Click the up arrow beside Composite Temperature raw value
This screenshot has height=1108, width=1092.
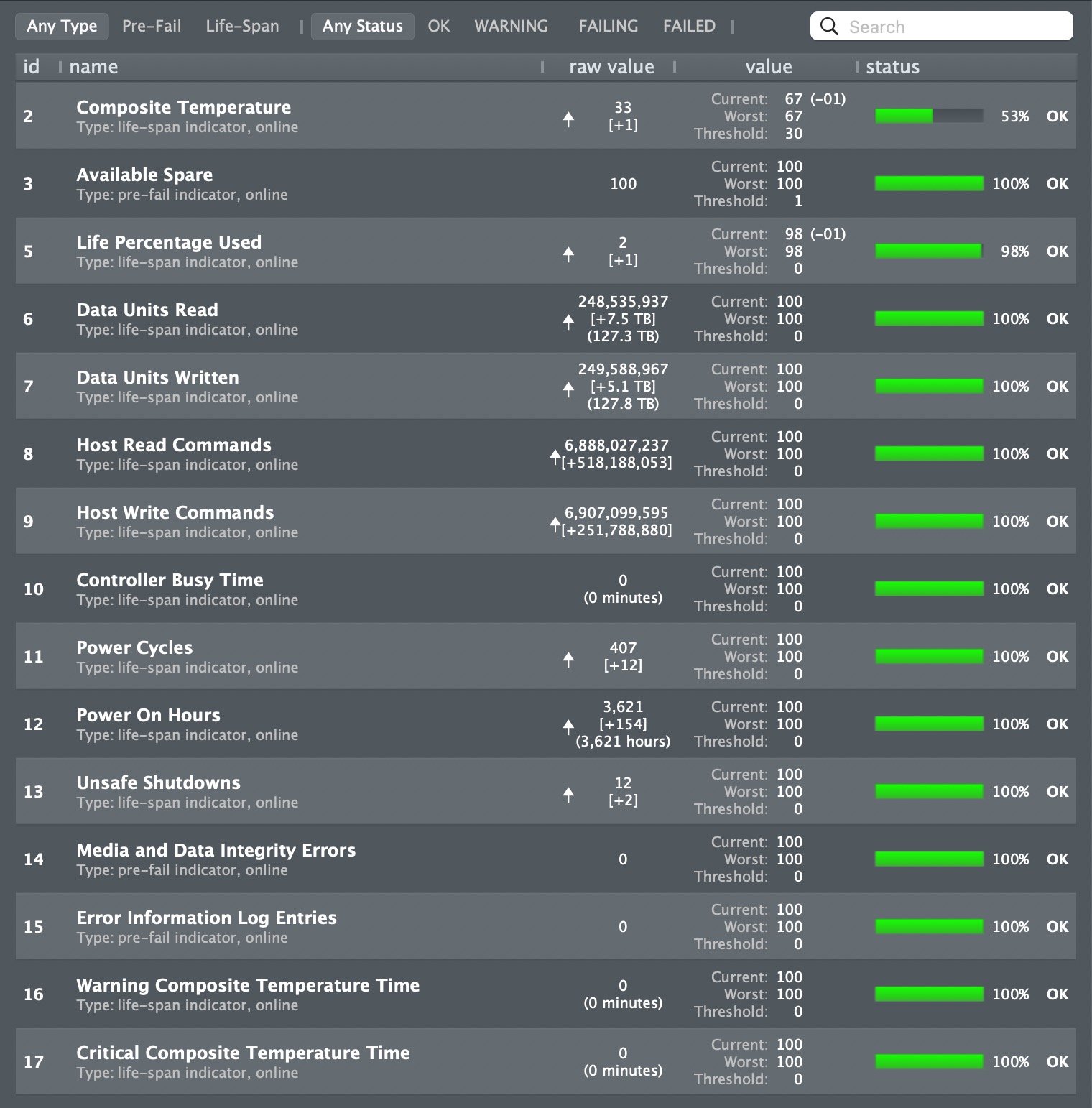coord(568,119)
